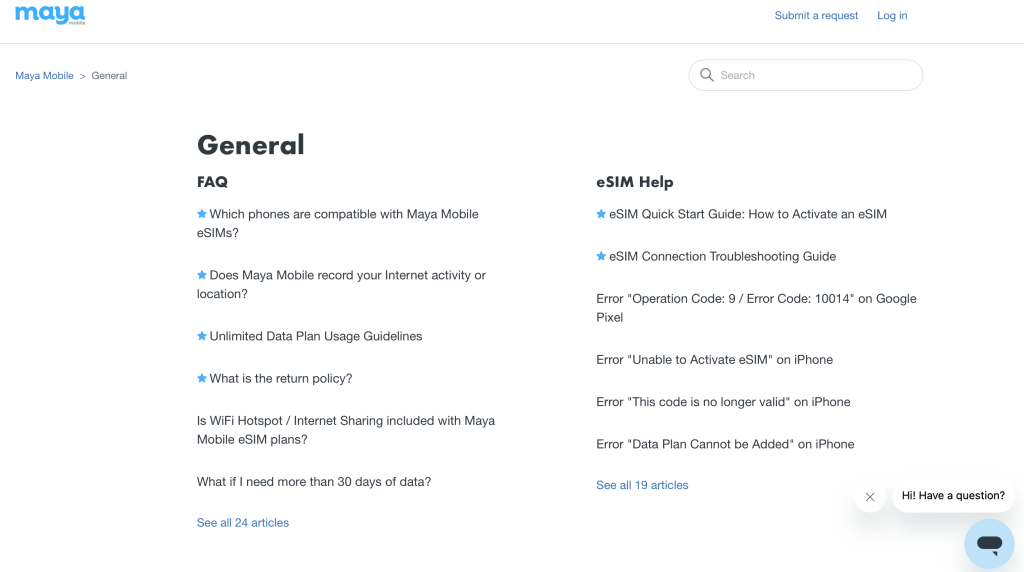Dismiss the 'Hi! Have a question?' prompt
Viewport: 1024px width, 572px height.
tap(870, 497)
